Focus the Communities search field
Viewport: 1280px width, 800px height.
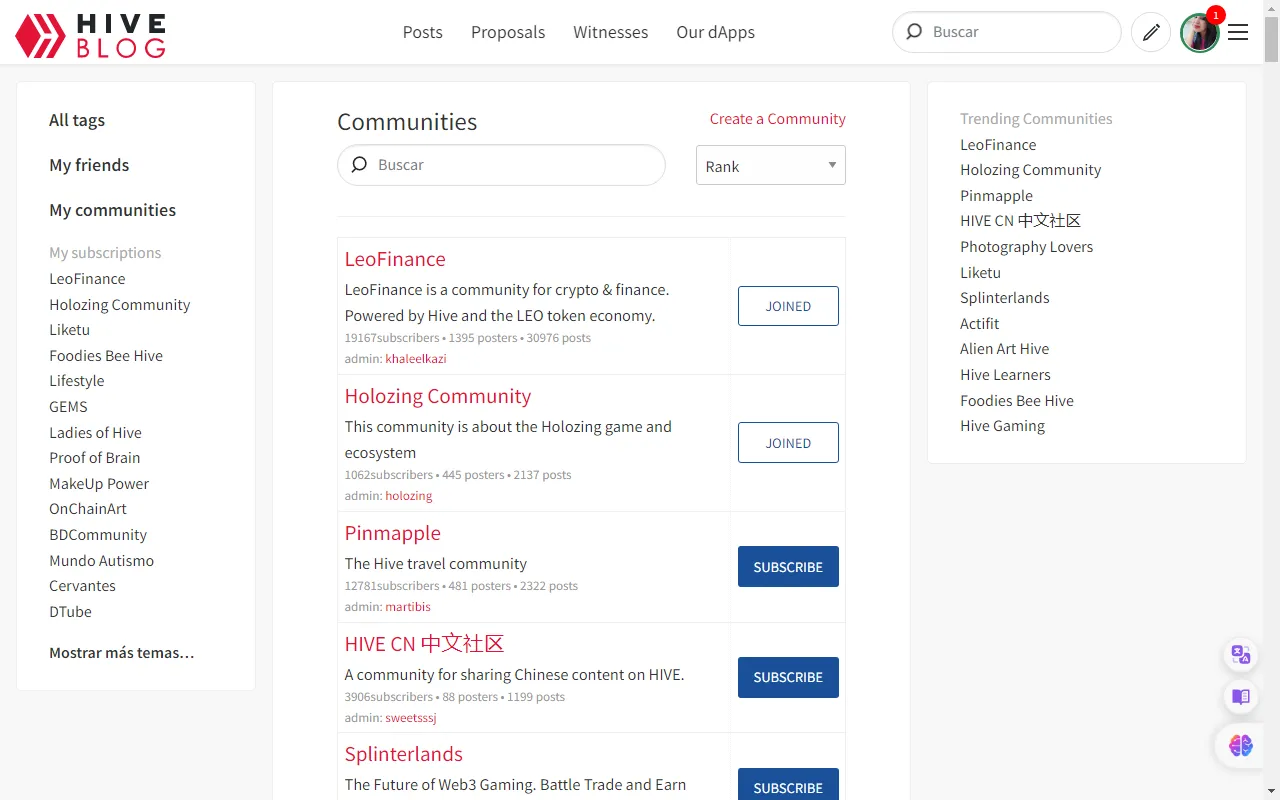point(501,165)
